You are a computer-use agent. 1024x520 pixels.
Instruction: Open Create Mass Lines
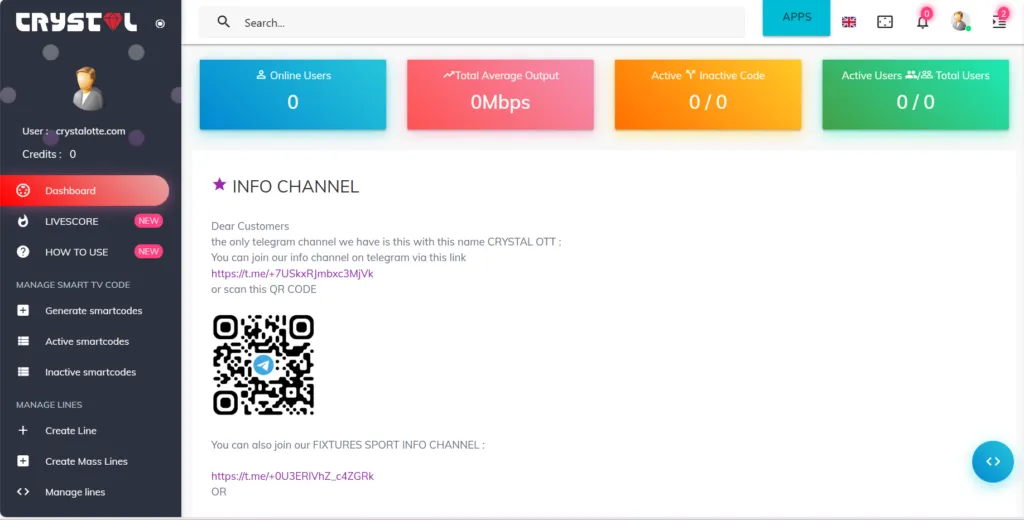click(84, 461)
